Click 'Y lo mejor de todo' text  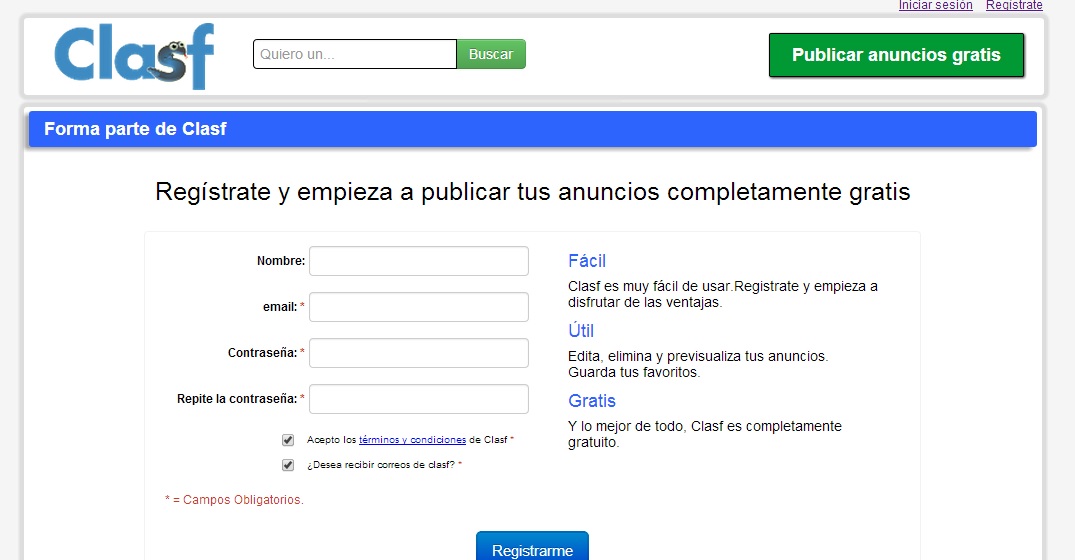[705, 435]
